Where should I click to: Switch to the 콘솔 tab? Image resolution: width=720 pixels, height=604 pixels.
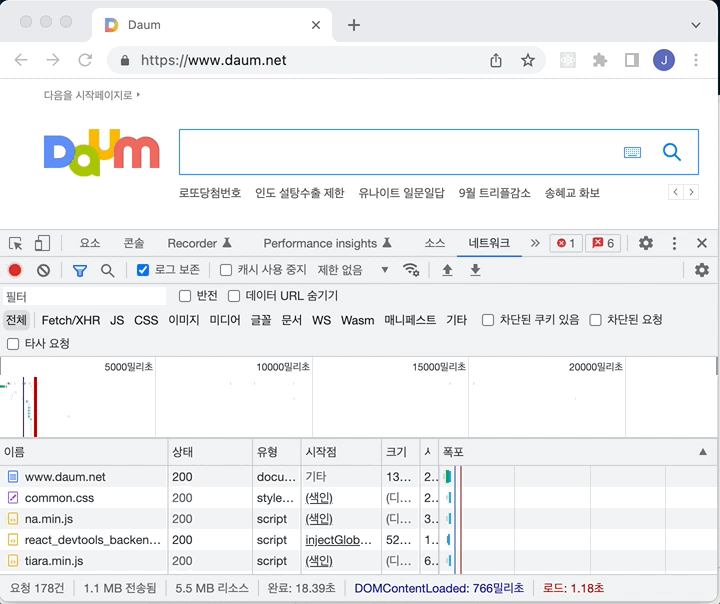(x=134, y=243)
